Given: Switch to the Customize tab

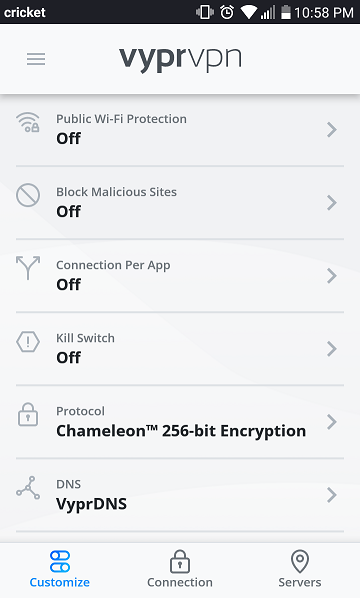Looking at the screenshot, I should pos(59,569).
